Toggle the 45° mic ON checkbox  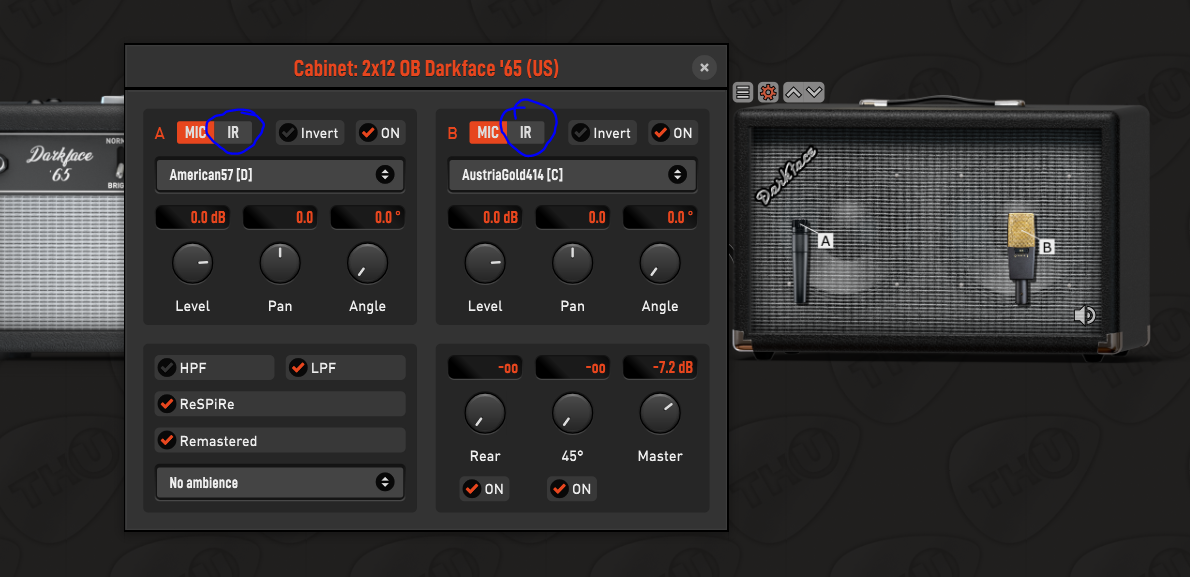click(571, 489)
